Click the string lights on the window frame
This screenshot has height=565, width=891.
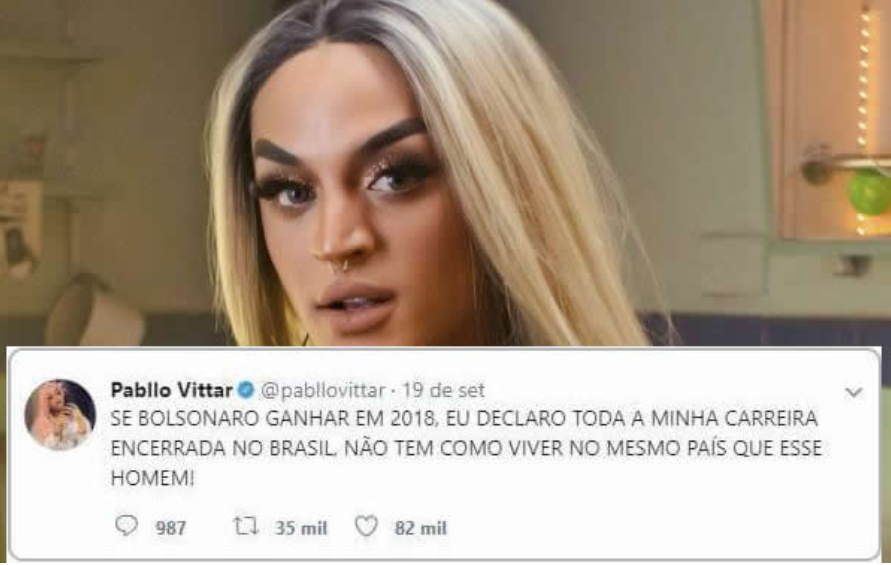pyautogui.click(x=864, y=119)
